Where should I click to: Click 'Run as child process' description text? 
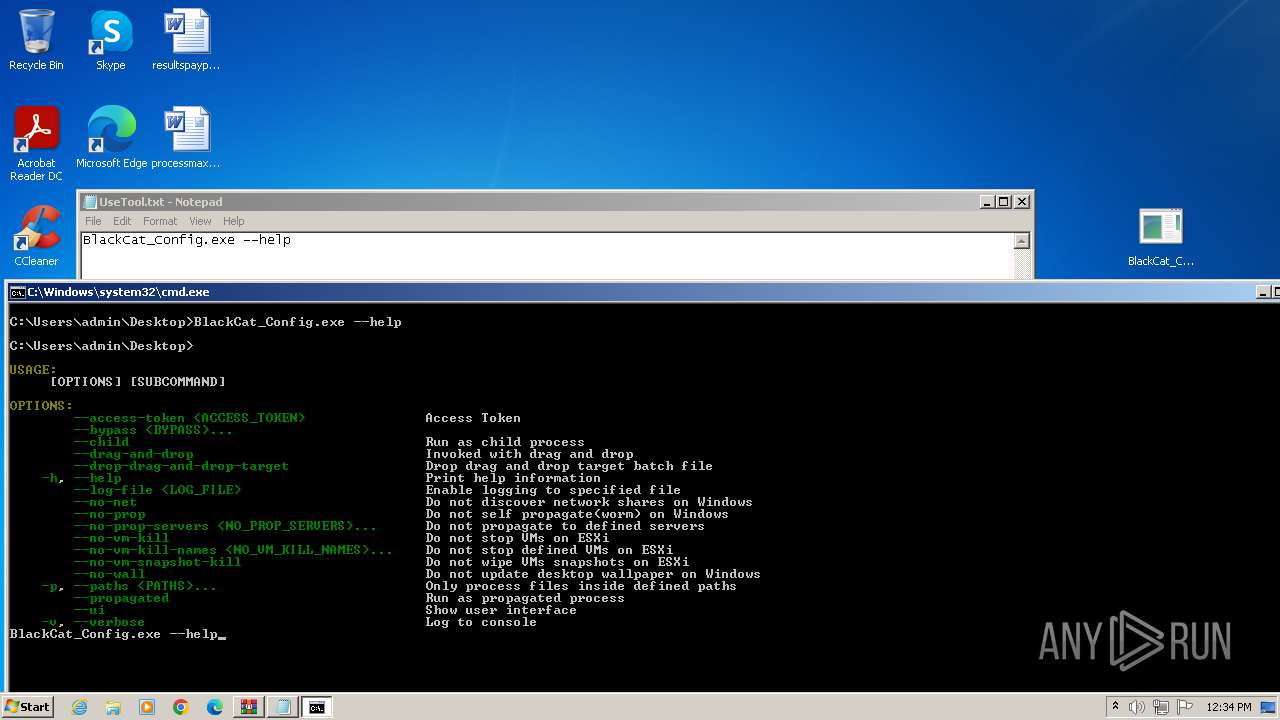[x=505, y=442]
